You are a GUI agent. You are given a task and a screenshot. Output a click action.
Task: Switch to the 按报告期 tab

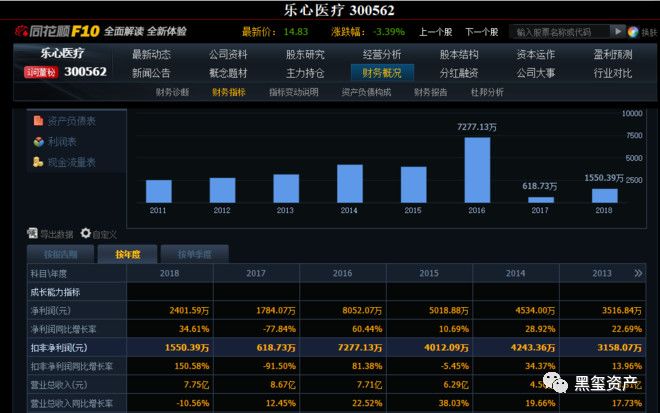pos(61,254)
